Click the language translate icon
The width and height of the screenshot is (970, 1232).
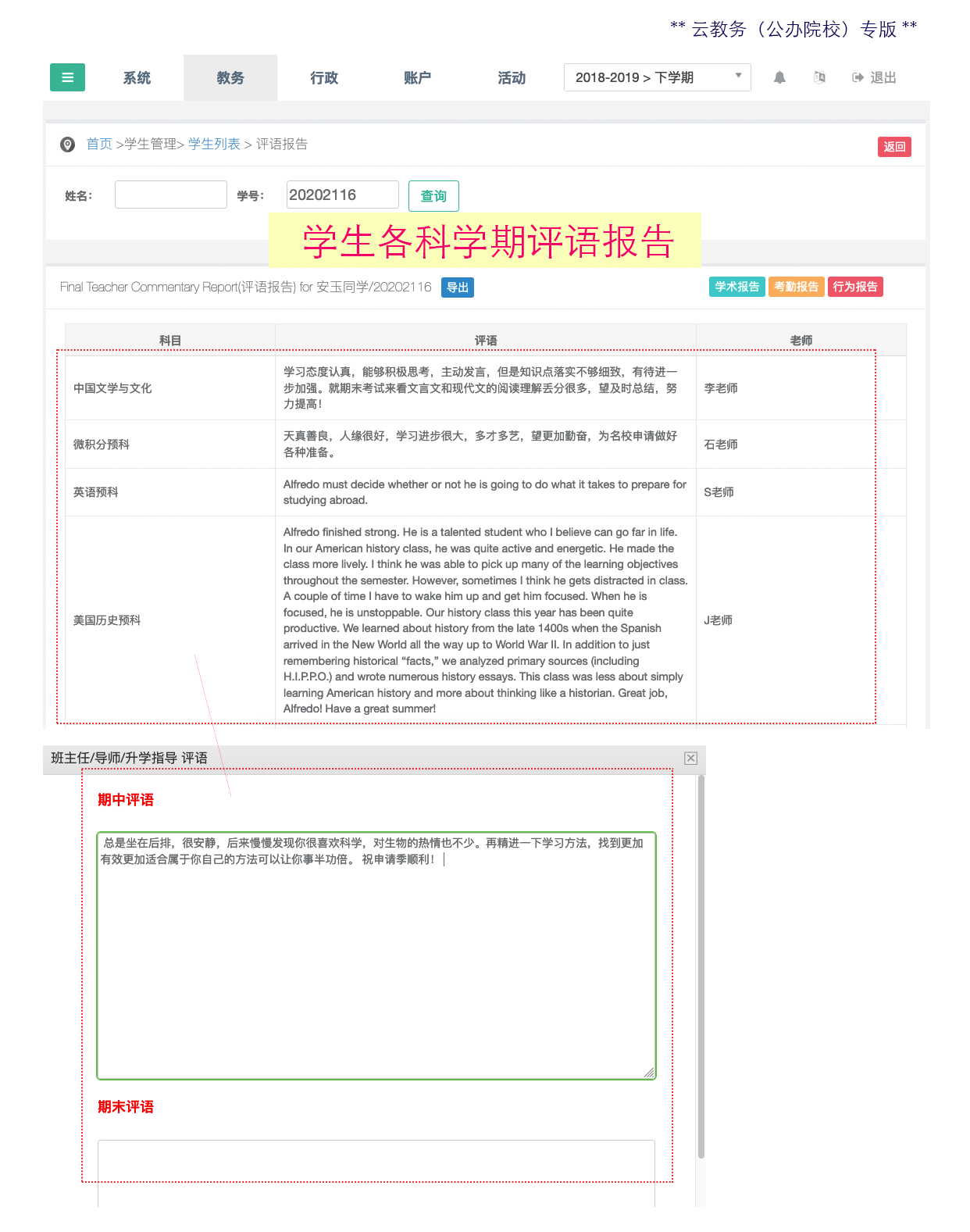819,77
